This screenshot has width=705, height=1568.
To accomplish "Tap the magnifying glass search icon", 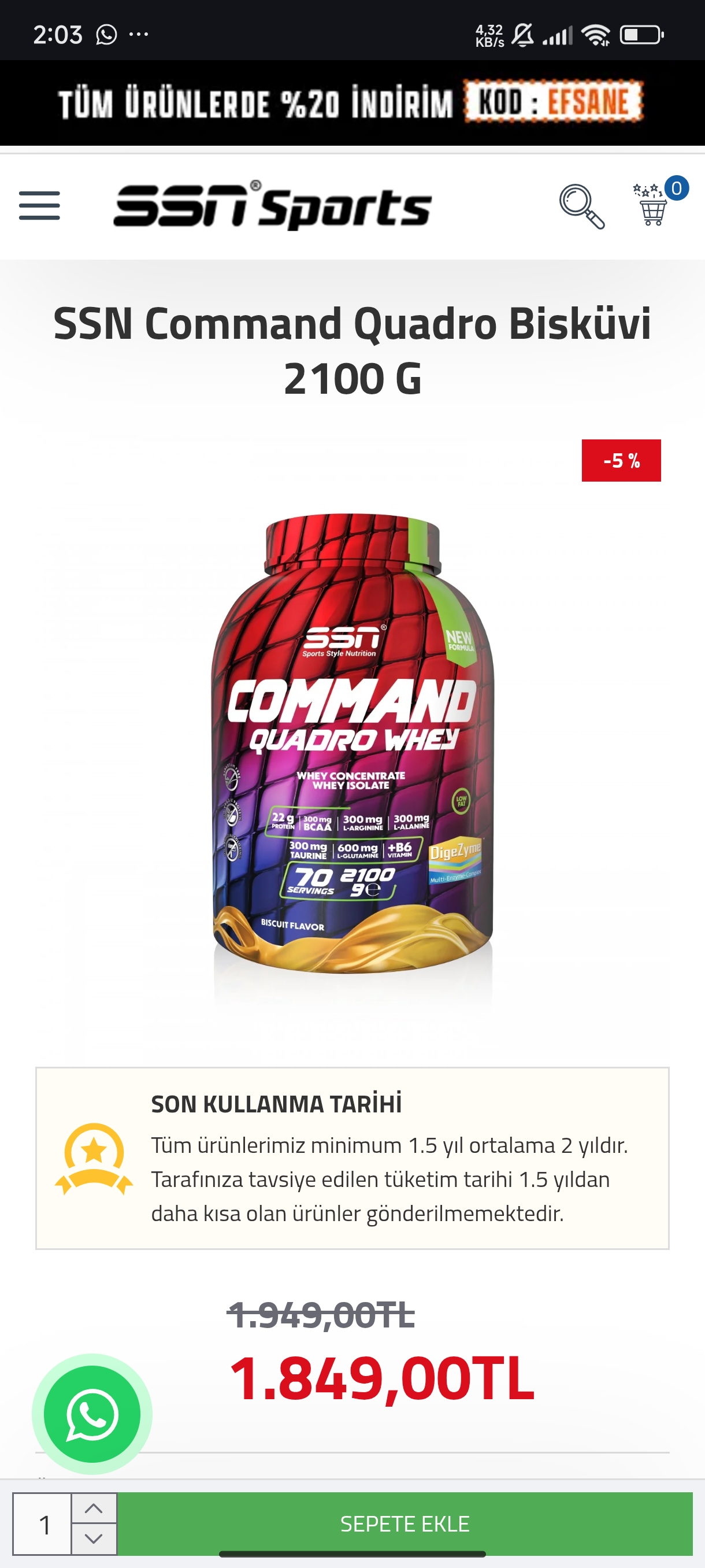I will coord(581,207).
